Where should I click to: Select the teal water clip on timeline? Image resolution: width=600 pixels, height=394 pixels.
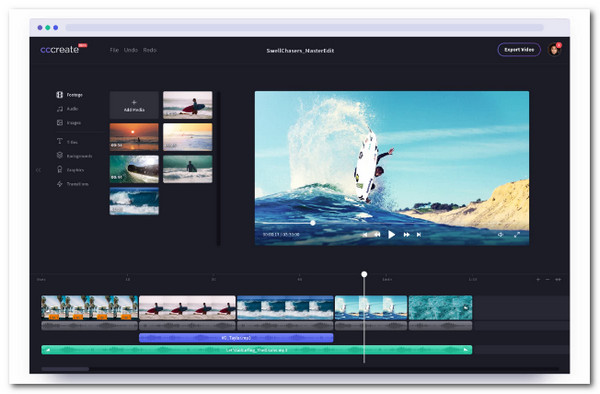pos(440,308)
